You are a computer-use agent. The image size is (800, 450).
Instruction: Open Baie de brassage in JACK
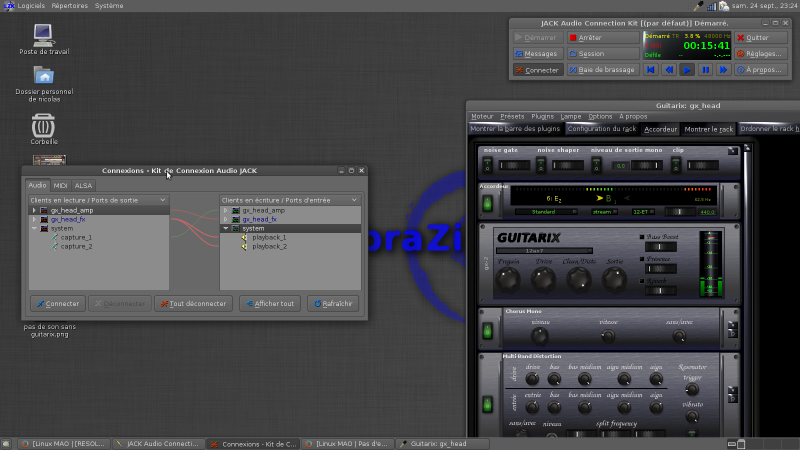[x=603, y=70]
